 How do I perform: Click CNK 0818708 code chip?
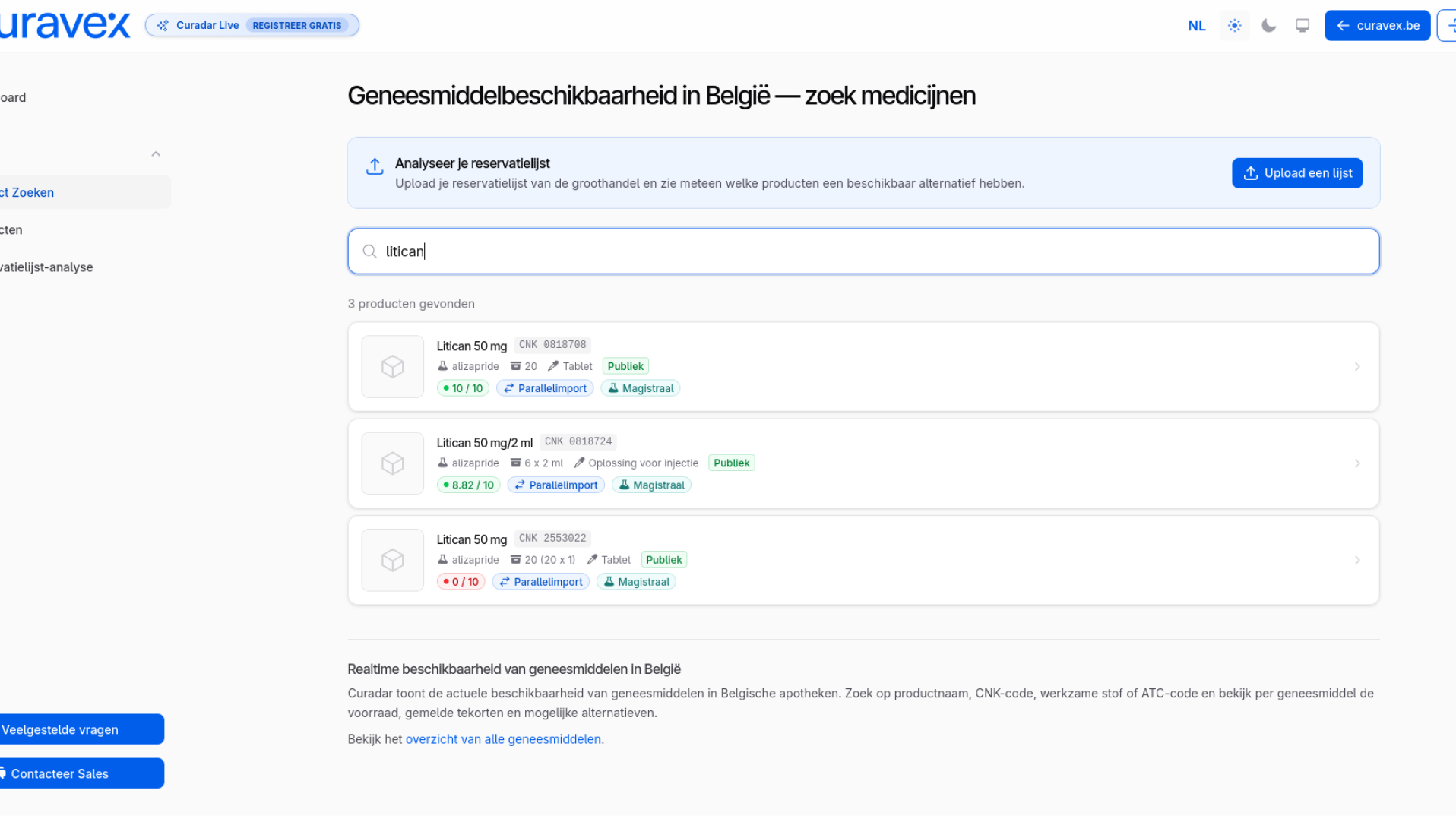(x=552, y=345)
